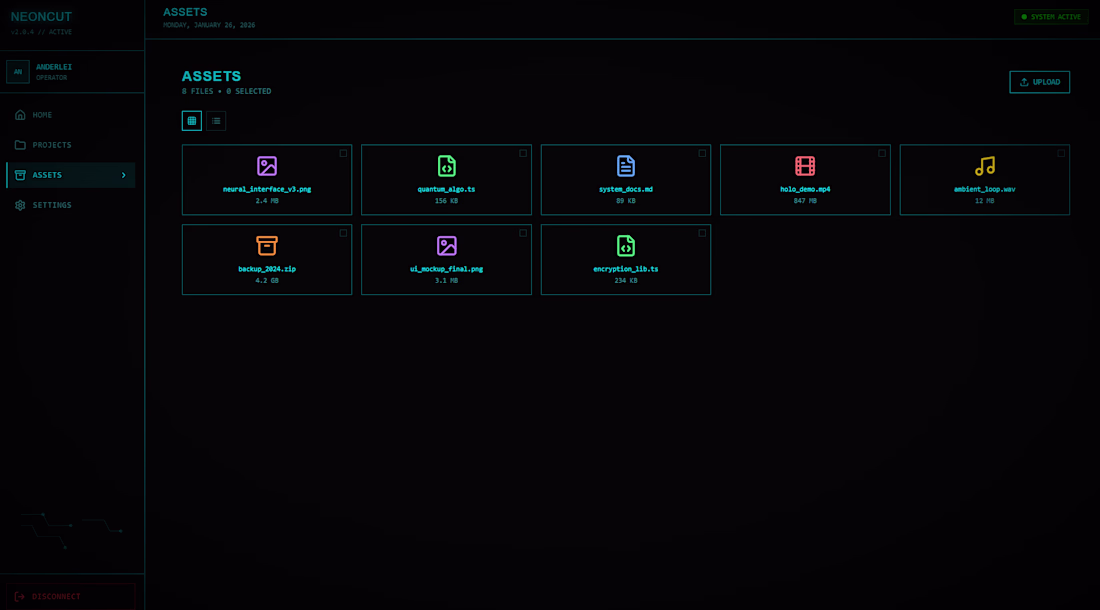This screenshot has height=610, width=1100.
Task: Click the 4.2 GB size label
Action: pos(267,280)
